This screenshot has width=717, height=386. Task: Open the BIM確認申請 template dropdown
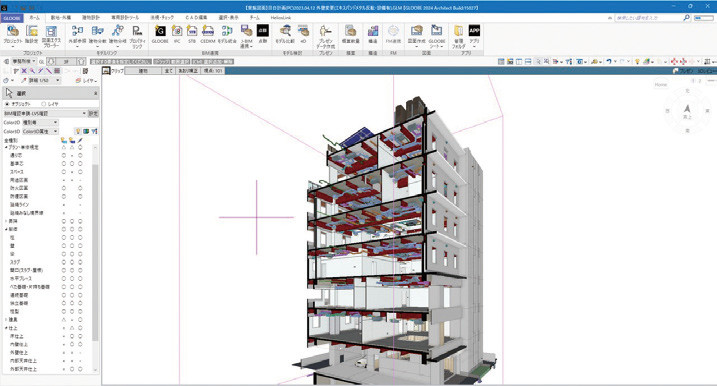click(x=45, y=113)
